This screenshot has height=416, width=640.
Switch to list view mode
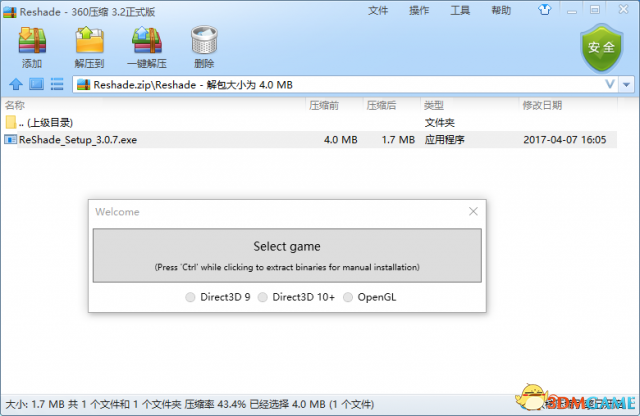pyautogui.click(x=57, y=85)
